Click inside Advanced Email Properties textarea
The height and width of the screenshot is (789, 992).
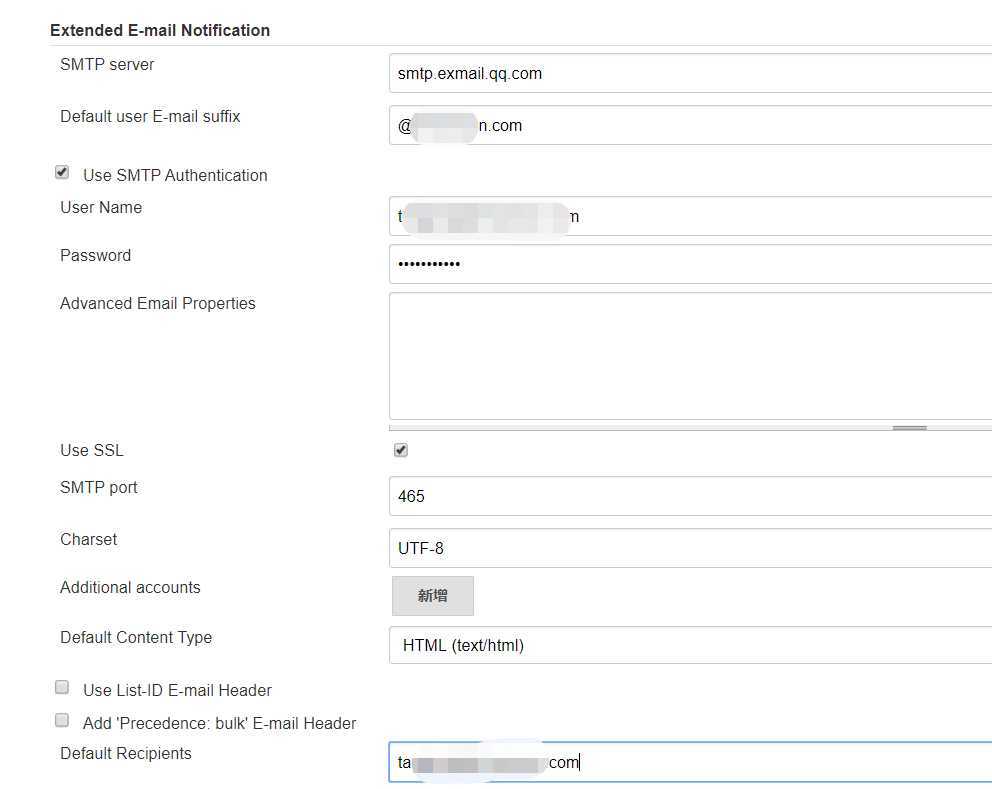690,355
